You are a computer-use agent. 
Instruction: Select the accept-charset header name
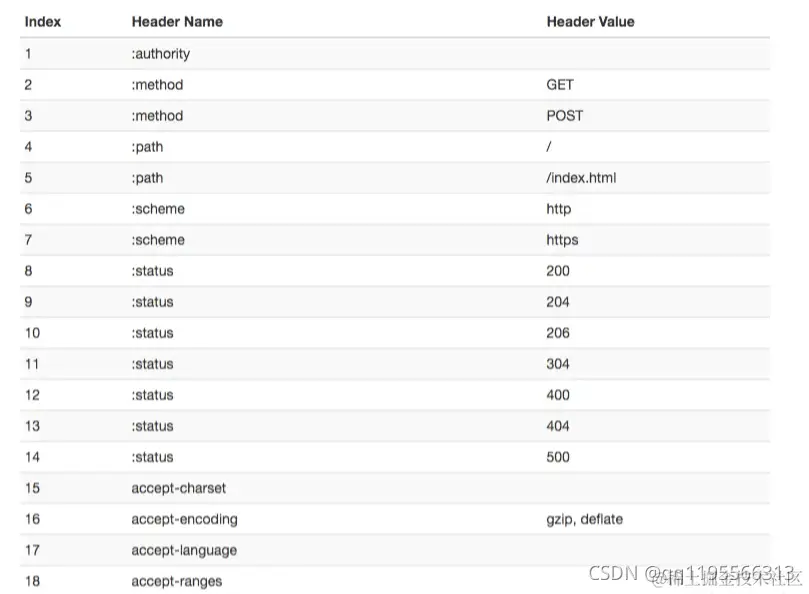tap(179, 488)
